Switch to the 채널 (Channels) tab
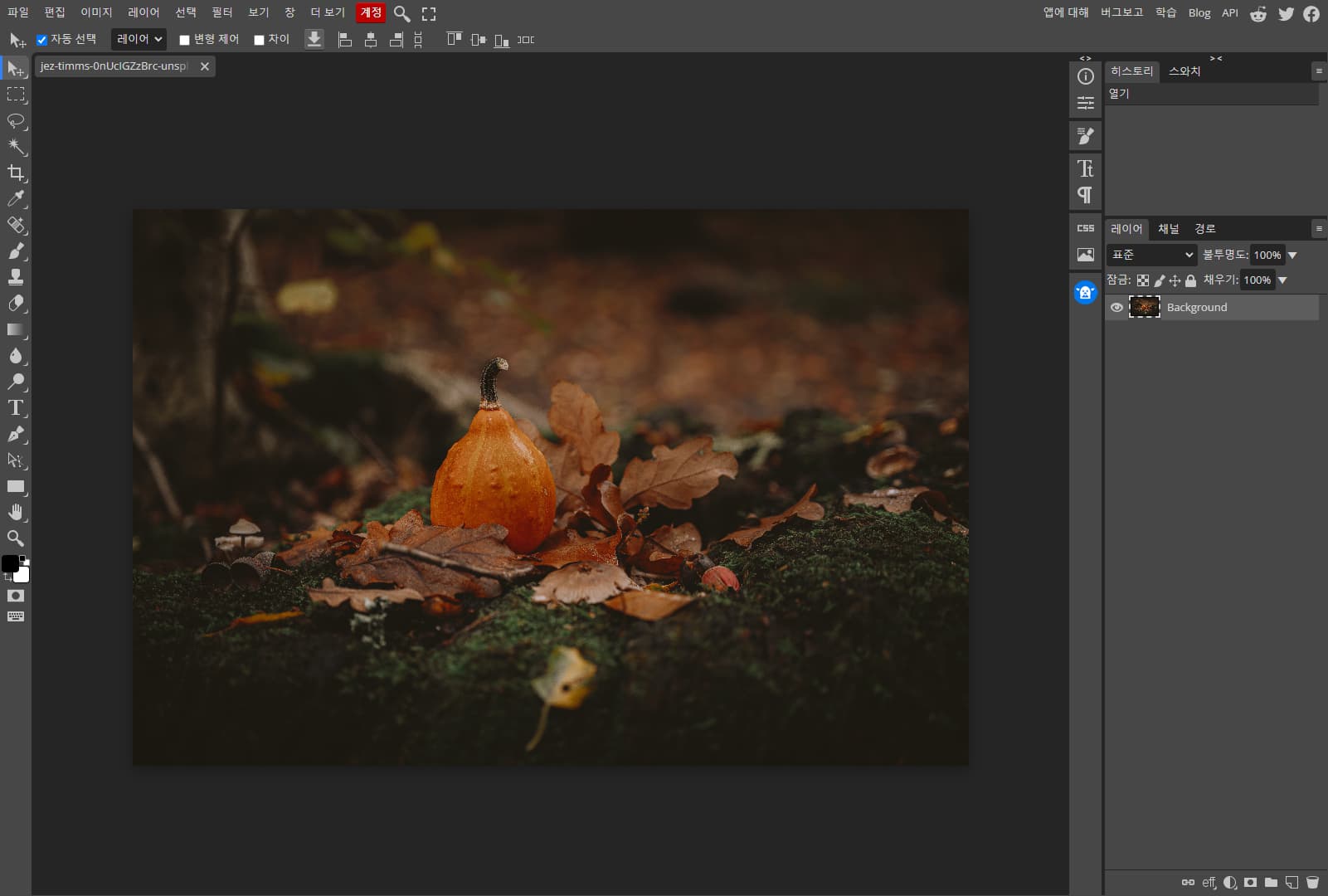The image size is (1328, 896). [x=1168, y=229]
